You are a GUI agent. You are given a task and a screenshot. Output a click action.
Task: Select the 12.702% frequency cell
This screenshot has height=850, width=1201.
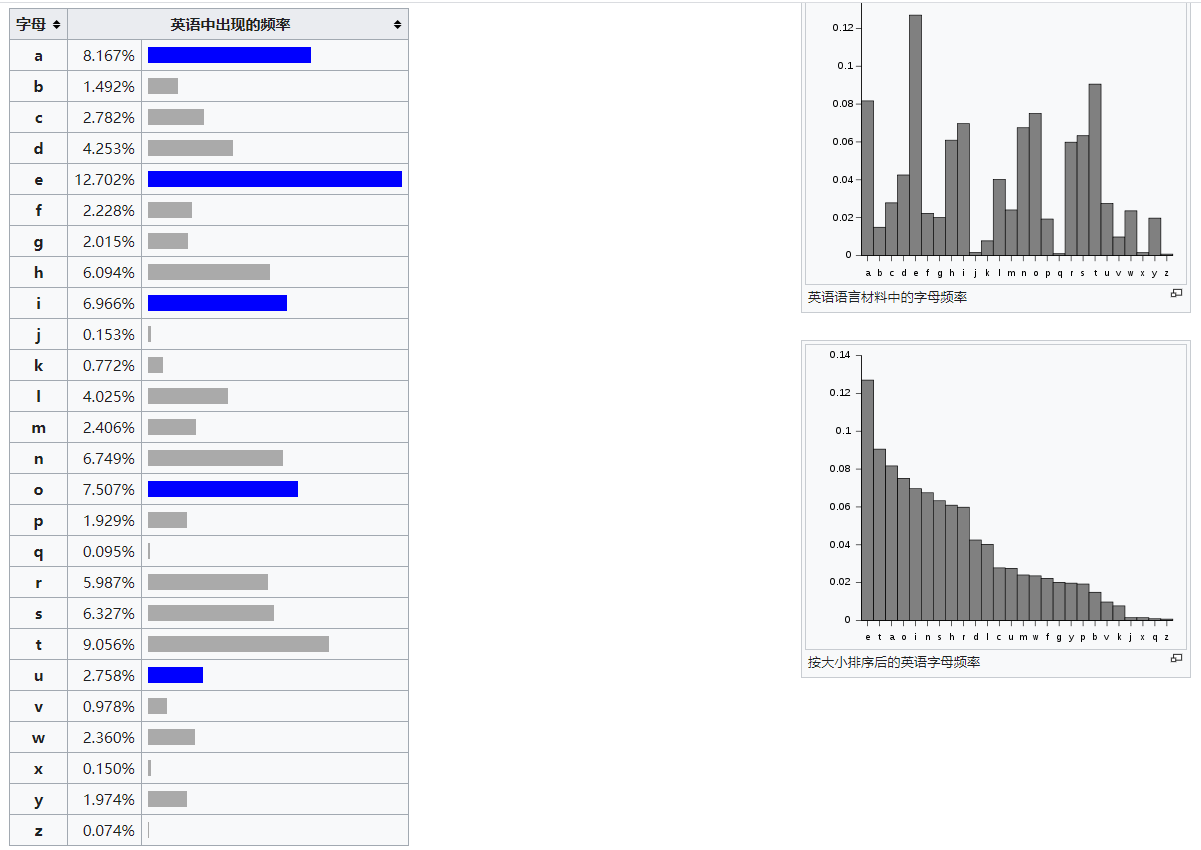click(x=104, y=180)
